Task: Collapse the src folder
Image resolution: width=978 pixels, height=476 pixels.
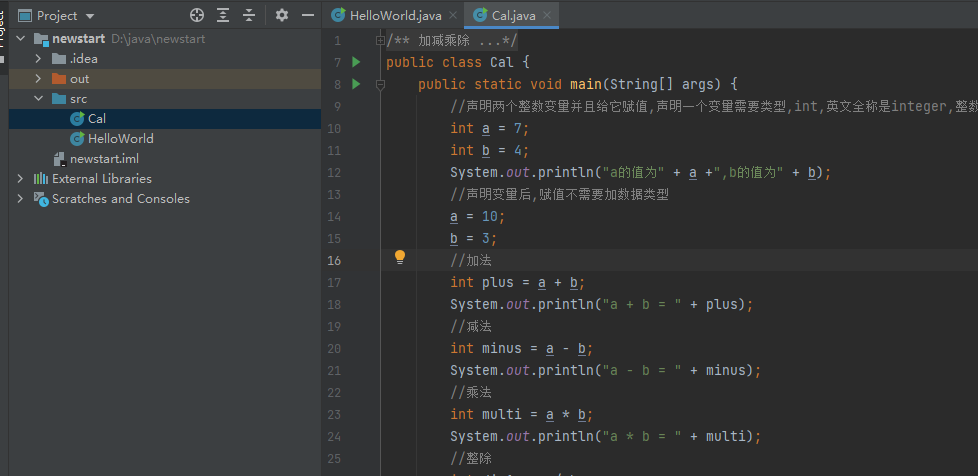Action: click(38, 99)
